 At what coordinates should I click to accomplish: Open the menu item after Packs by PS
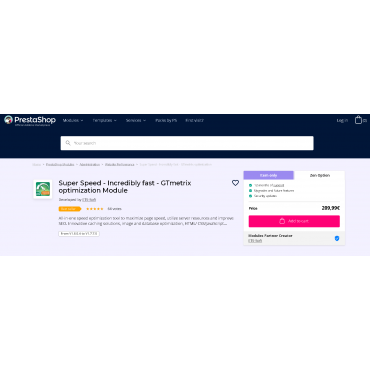click(x=194, y=120)
